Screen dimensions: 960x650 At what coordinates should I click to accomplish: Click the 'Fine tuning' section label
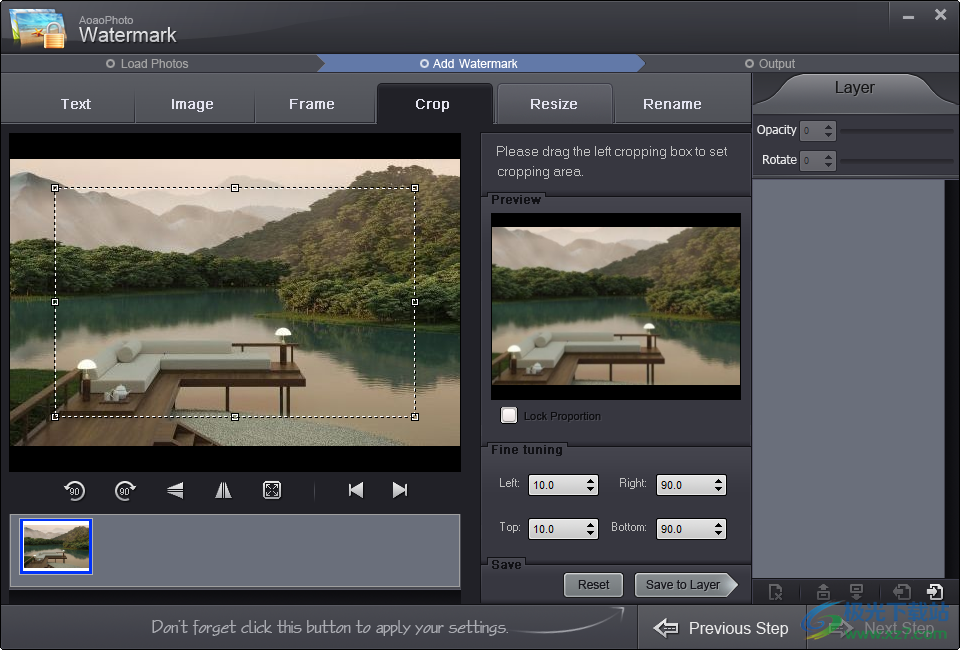(527, 450)
